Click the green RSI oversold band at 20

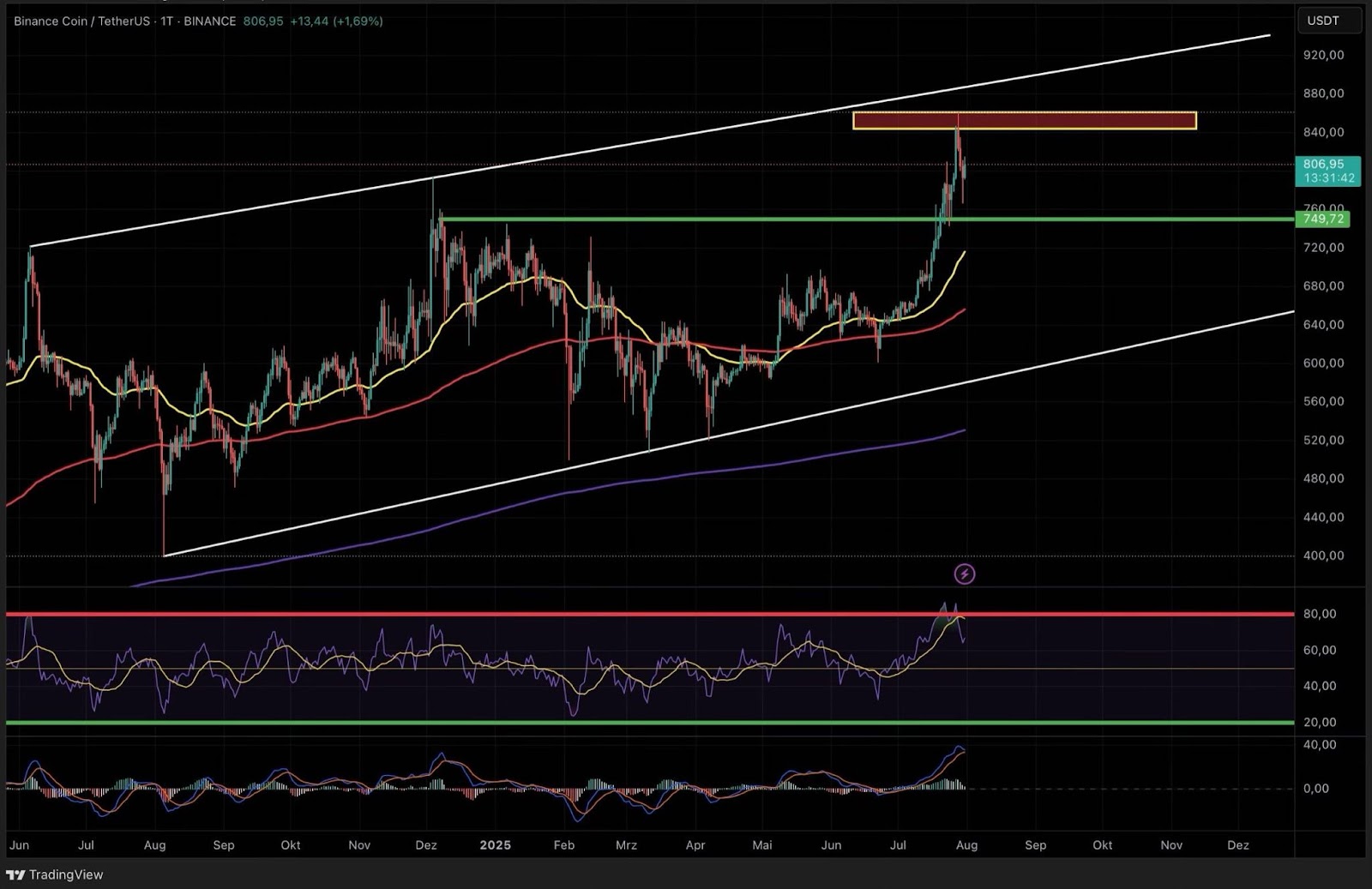tap(600, 723)
